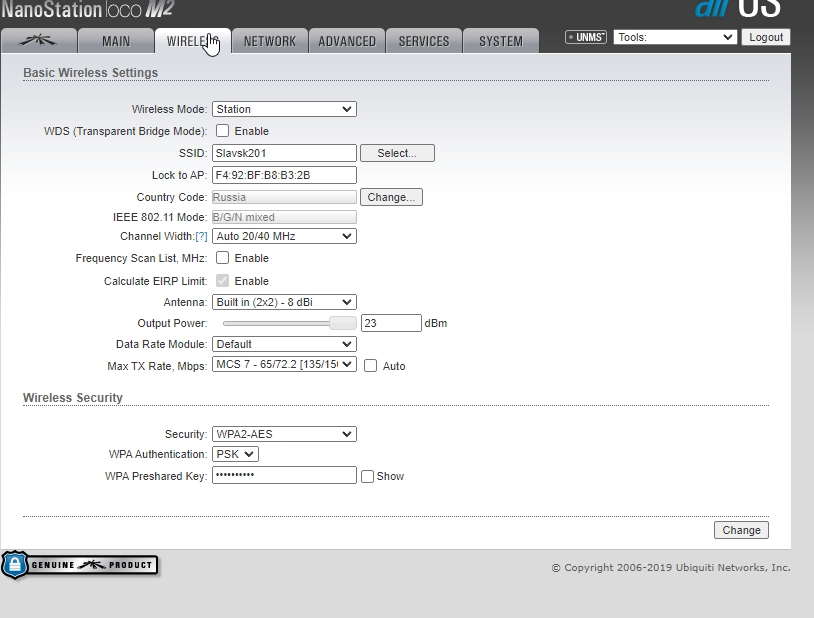814x618 pixels.
Task: Click the Basic Wireless Settings heading
Action: click(90, 73)
